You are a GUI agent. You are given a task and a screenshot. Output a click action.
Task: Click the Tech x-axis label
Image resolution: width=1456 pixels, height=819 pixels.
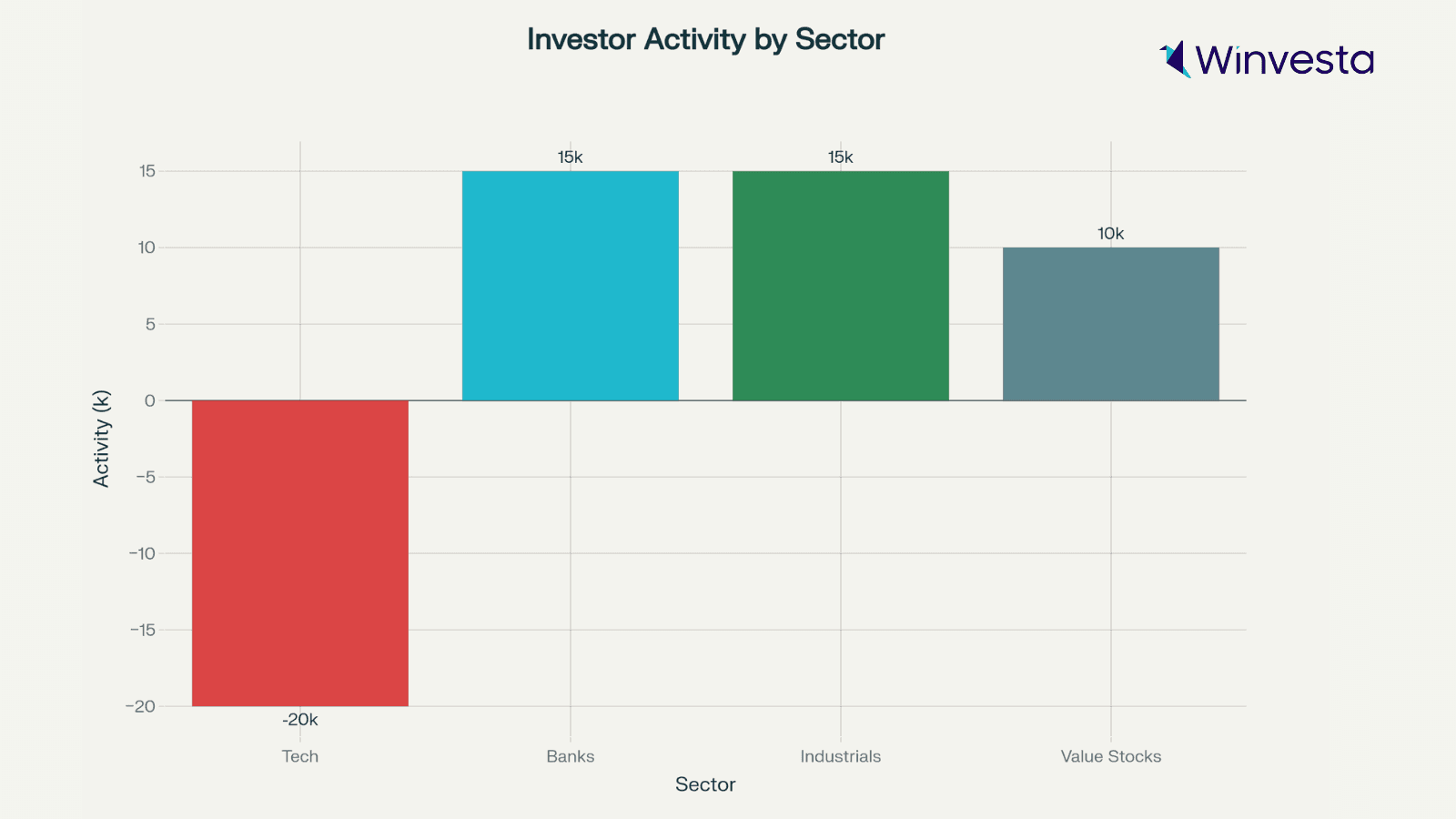pos(300,756)
